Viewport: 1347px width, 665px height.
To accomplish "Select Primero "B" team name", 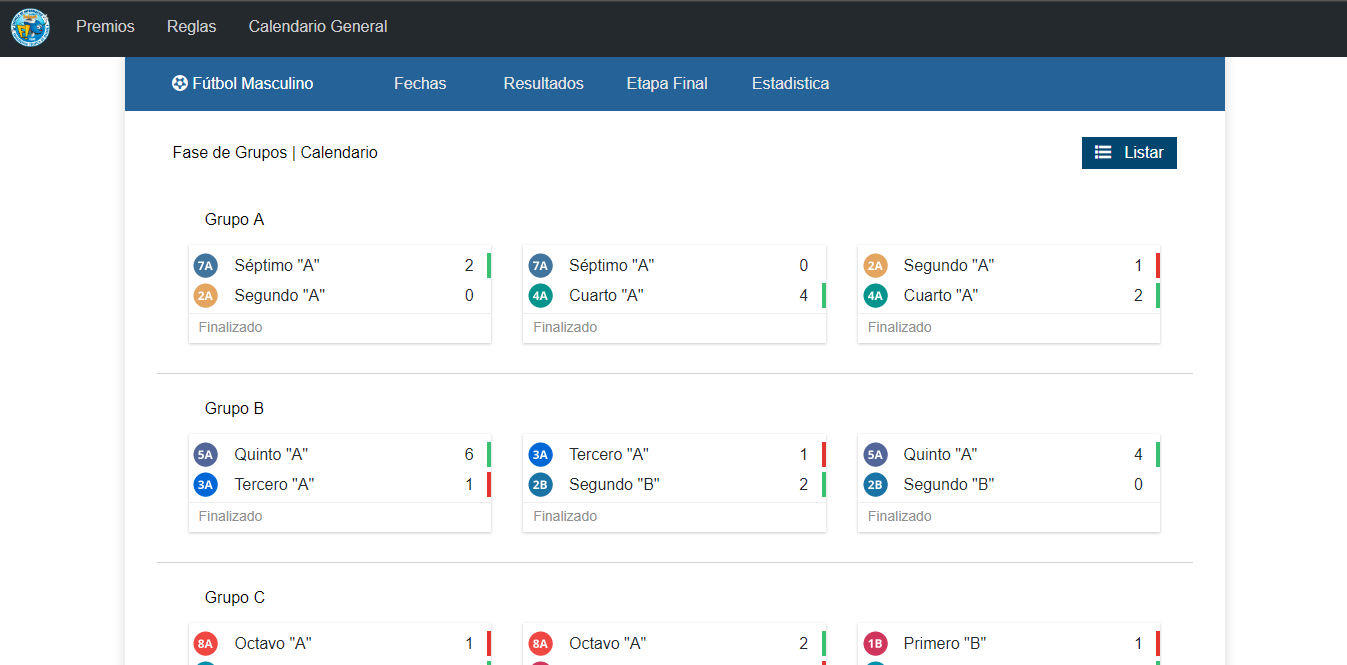I will (945, 644).
